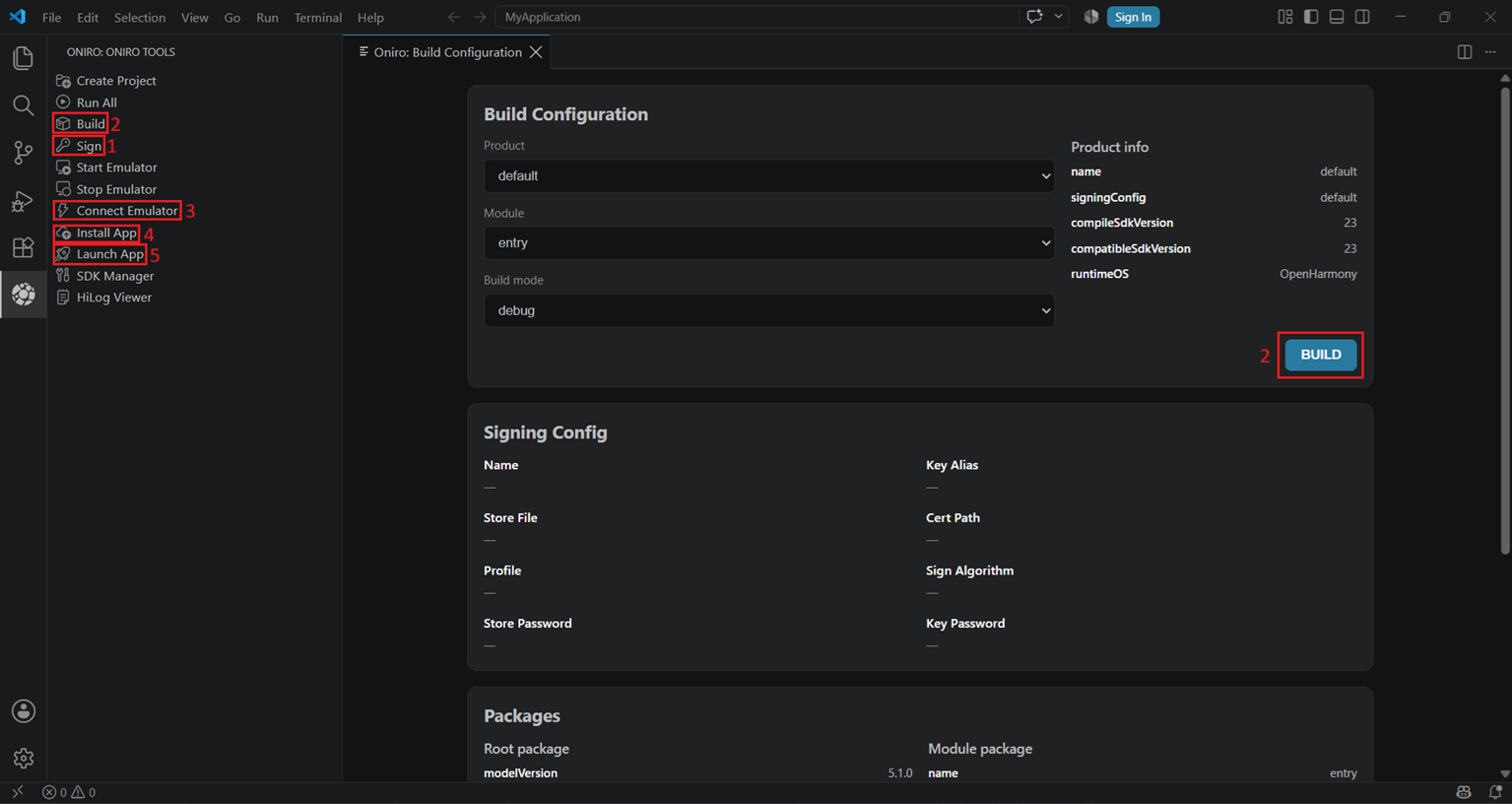Click the 'OpenHarmony' runtimeOS value
Screen dimensions: 1512x804
point(1318,274)
